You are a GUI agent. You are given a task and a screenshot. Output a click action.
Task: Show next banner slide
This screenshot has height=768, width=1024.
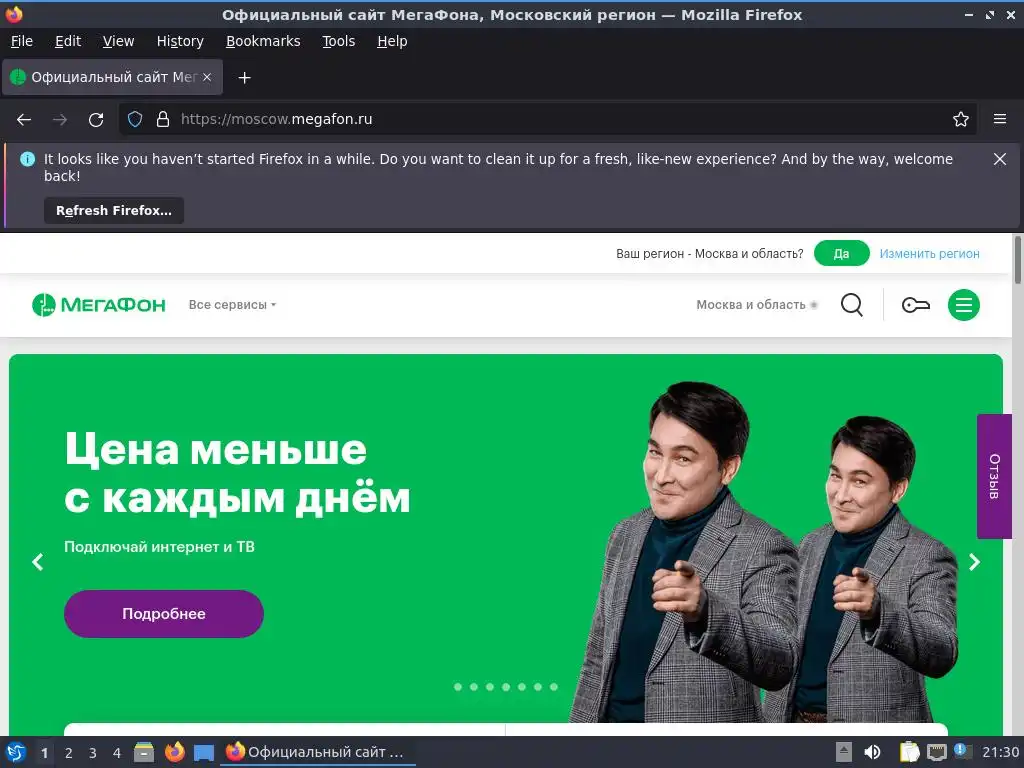click(974, 562)
